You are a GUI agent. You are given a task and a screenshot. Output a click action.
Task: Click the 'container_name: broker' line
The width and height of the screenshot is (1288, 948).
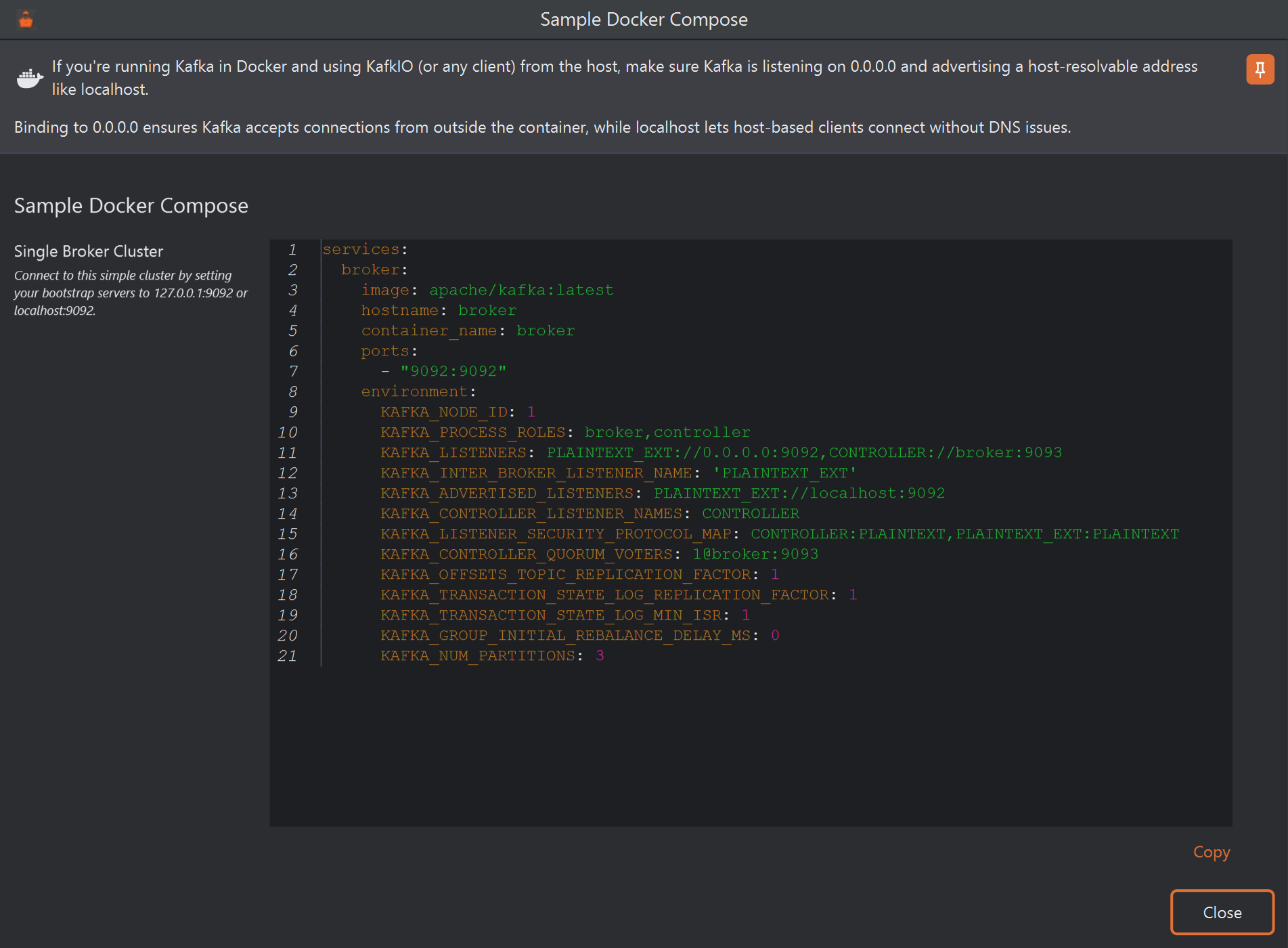tap(468, 330)
